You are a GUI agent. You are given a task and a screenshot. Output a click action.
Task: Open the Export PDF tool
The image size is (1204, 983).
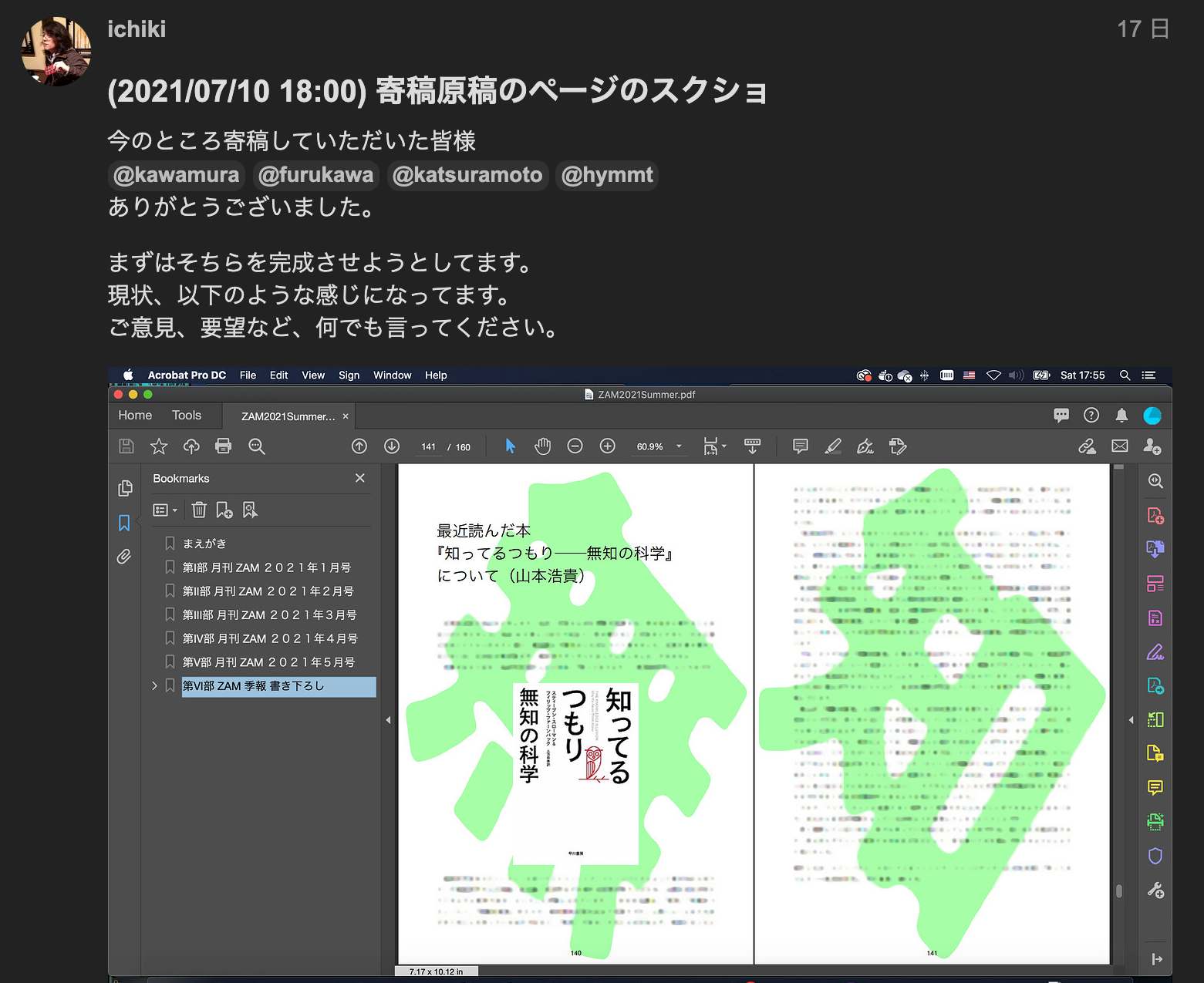click(1155, 686)
